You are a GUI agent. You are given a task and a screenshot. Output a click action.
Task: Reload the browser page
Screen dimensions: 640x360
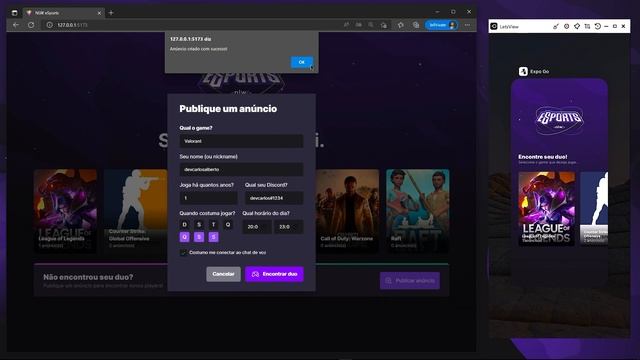pos(31,25)
